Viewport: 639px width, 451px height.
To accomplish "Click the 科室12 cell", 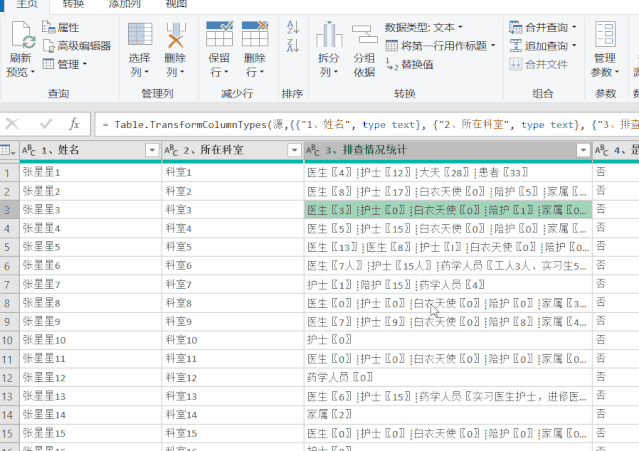I will coord(233,377).
